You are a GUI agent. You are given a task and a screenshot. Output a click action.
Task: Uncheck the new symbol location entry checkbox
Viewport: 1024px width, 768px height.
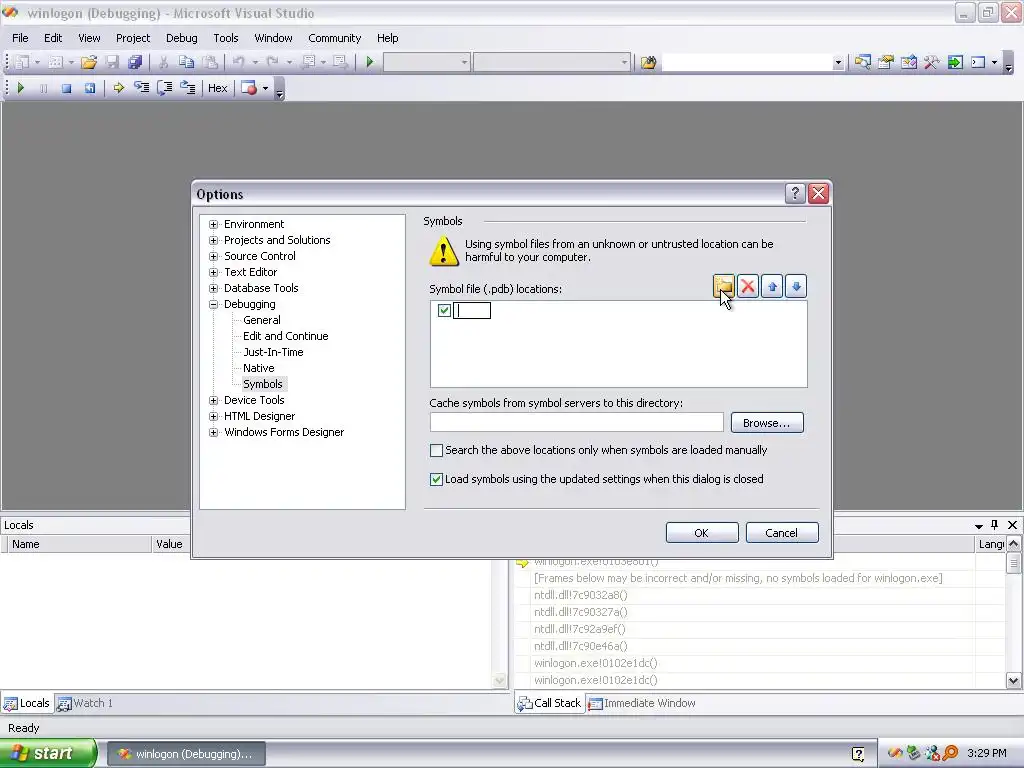click(x=444, y=310)
